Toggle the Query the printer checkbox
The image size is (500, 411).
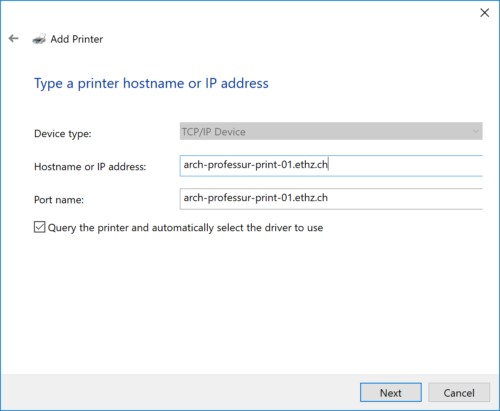[39, 227]
